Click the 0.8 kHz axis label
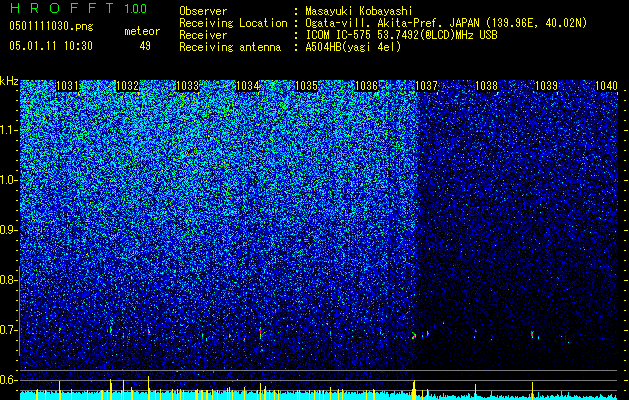This screenshot has width=629, height=400. [x=8, y=280]
